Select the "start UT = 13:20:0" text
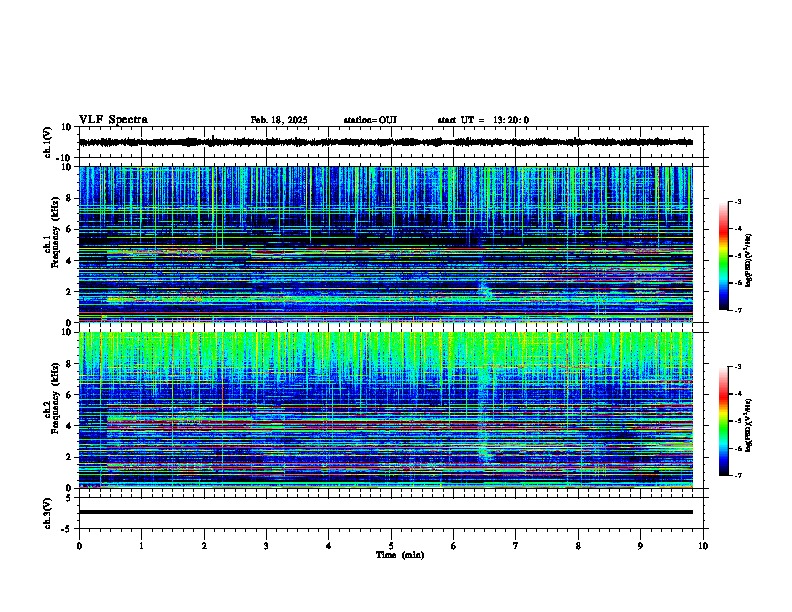 pyautogui.click(x=483, y=120)
